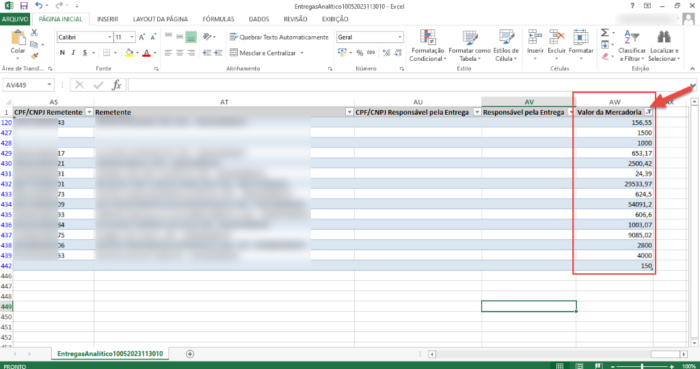Select the Format Painter brush icon

[34, 56]
